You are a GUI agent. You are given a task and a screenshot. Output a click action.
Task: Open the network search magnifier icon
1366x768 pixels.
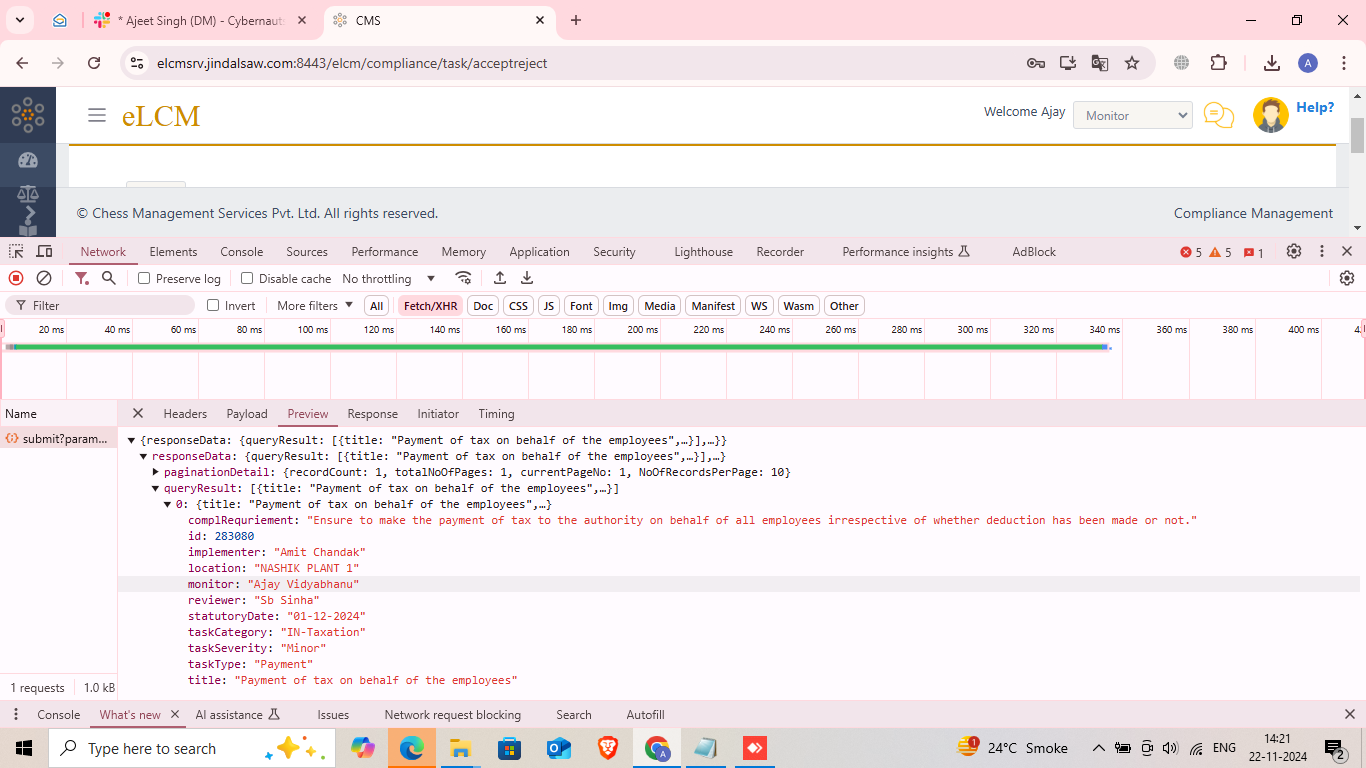click(109, 278)
